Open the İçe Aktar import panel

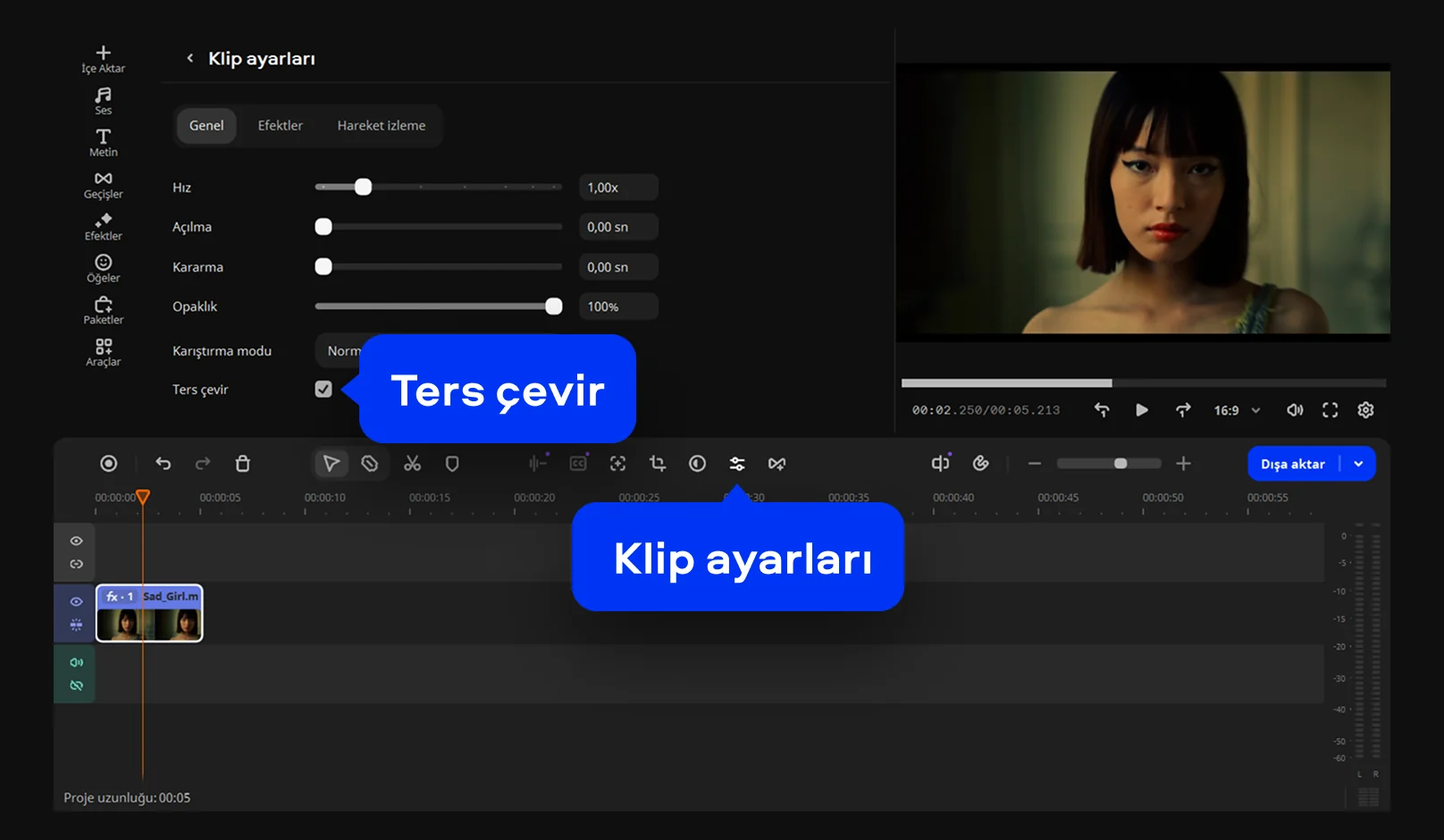point(103,59)
